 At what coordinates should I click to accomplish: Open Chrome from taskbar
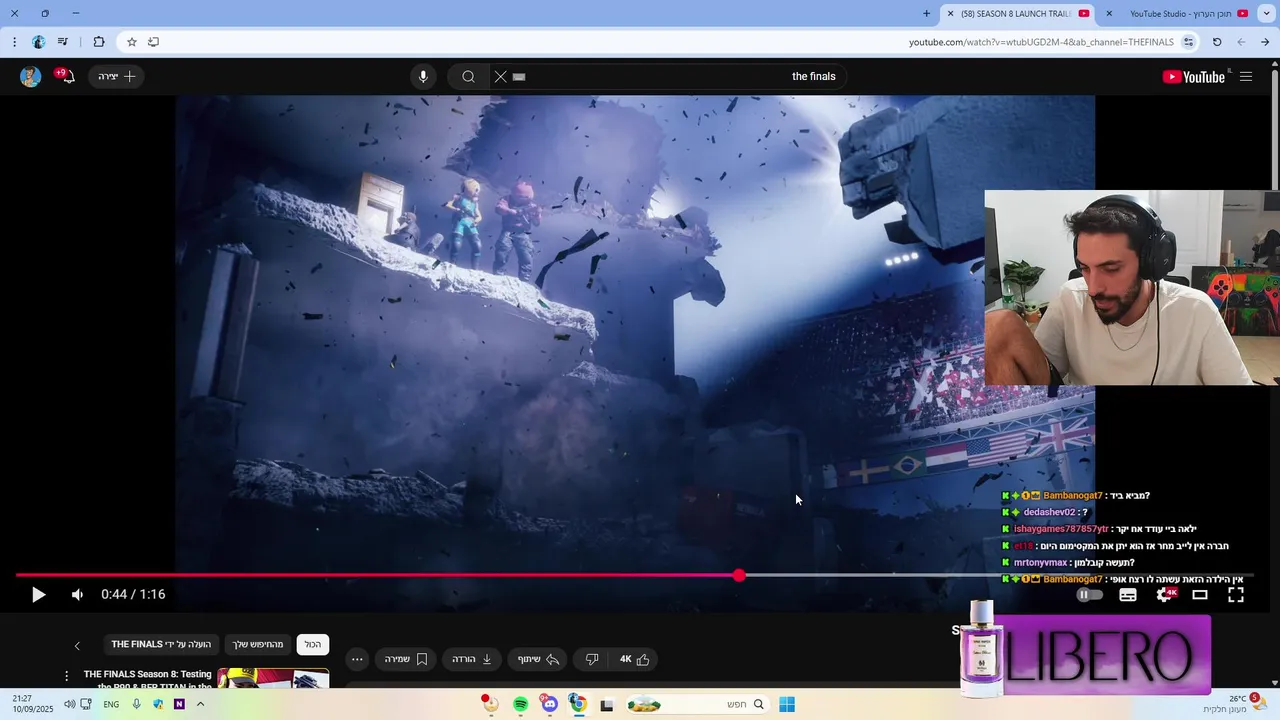578,705
